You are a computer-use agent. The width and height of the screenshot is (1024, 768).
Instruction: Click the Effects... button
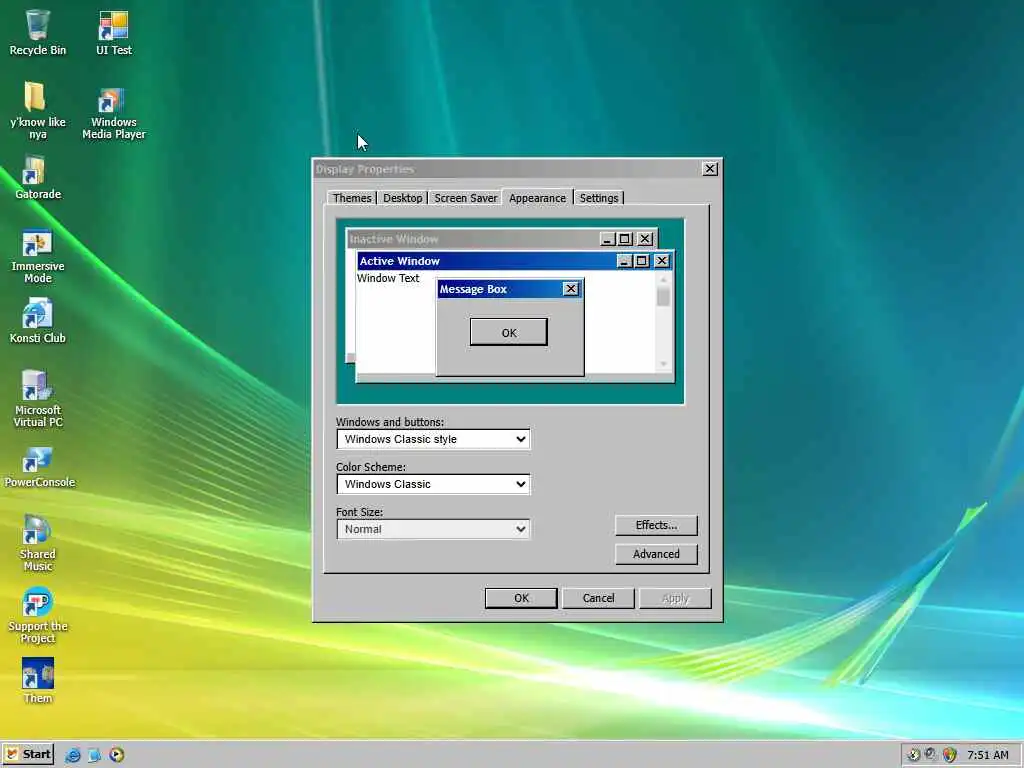(x=656, y=525)
